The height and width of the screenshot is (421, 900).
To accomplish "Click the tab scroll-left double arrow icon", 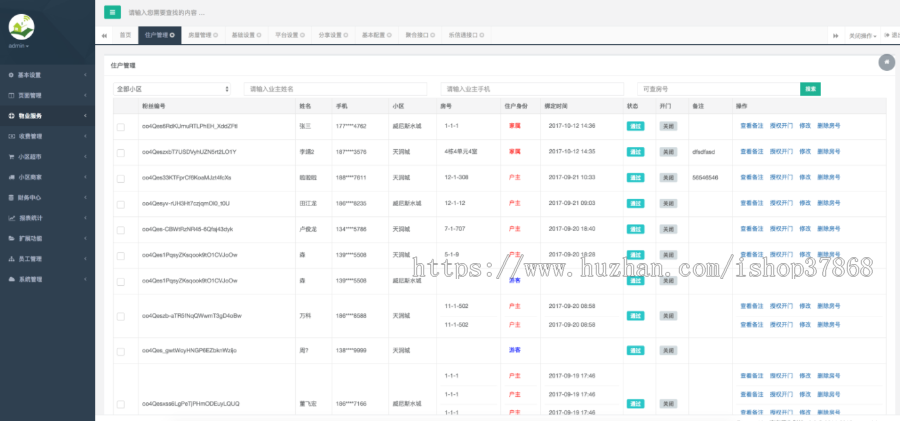I will (x=104, y=35).
